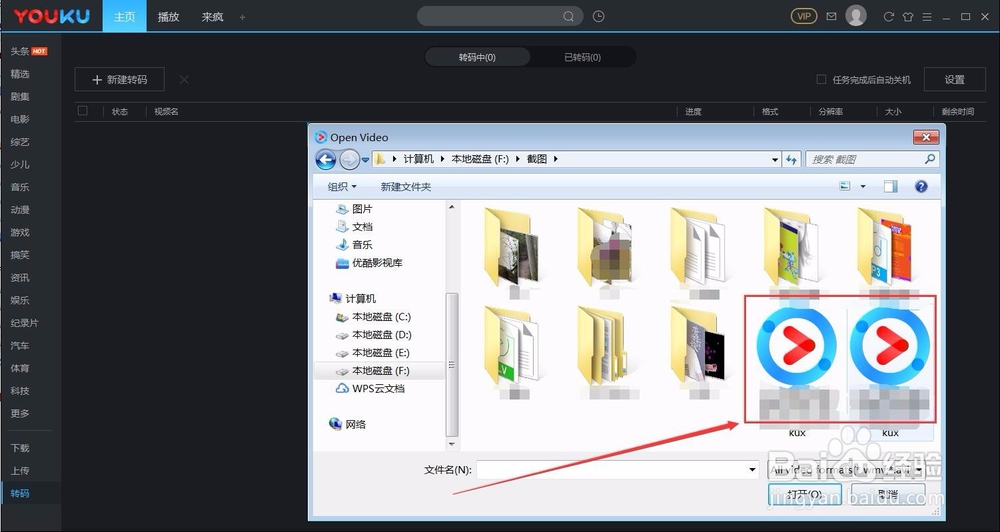The height and width of the screenshot is (532, 1000).
Task: Open 上传 in the sidebar
Action: click(20, 470)
